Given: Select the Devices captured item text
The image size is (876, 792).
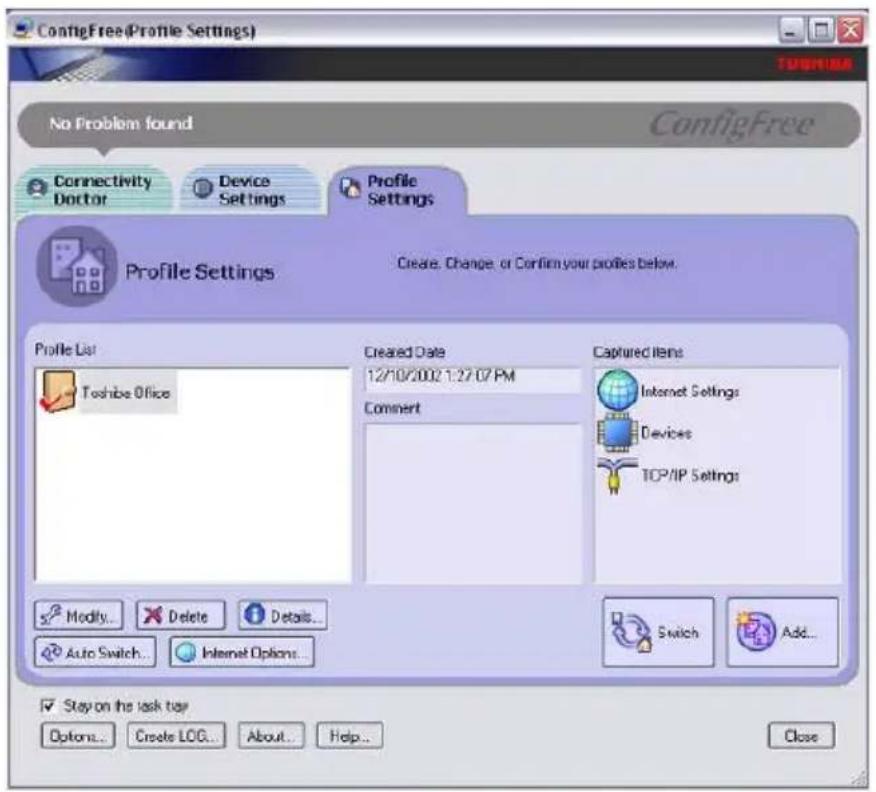Looking at the screenshot, I should [x=666, y=433].
